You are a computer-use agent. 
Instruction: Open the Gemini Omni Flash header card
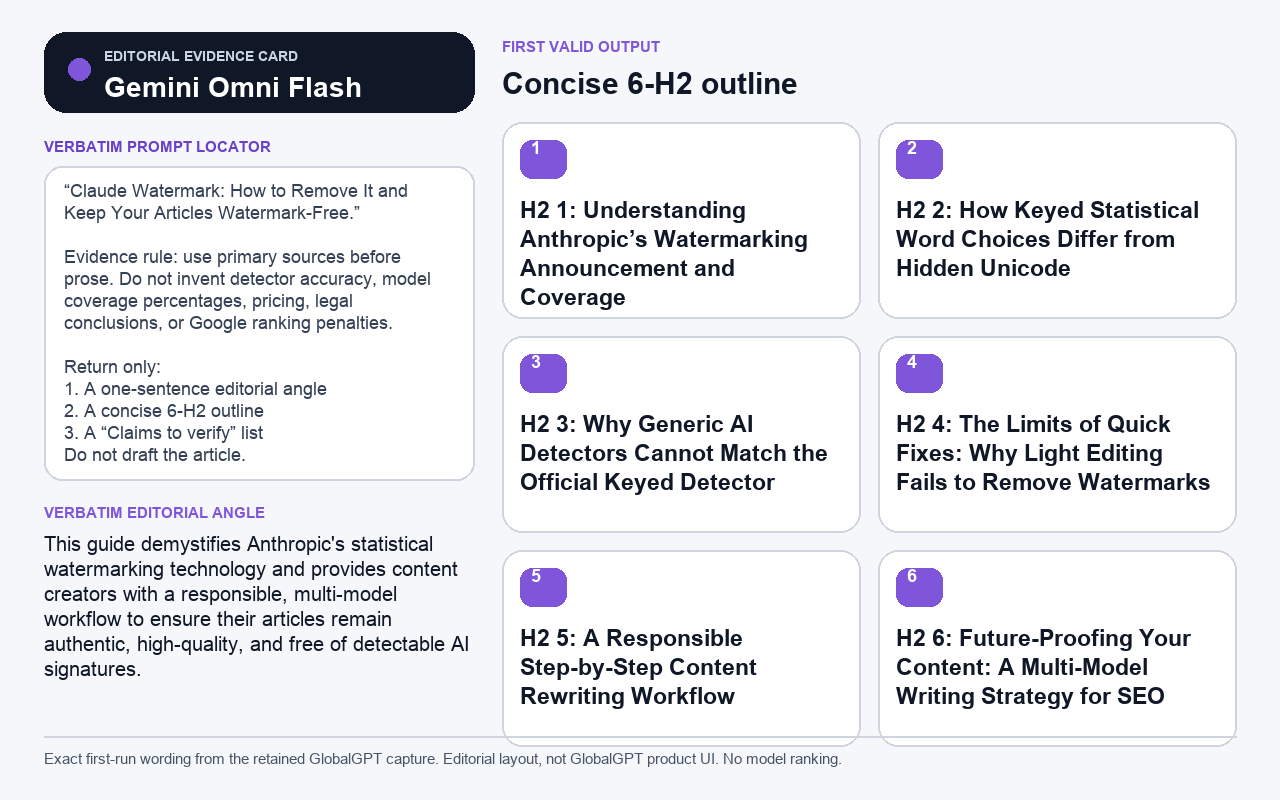(259, 72)
